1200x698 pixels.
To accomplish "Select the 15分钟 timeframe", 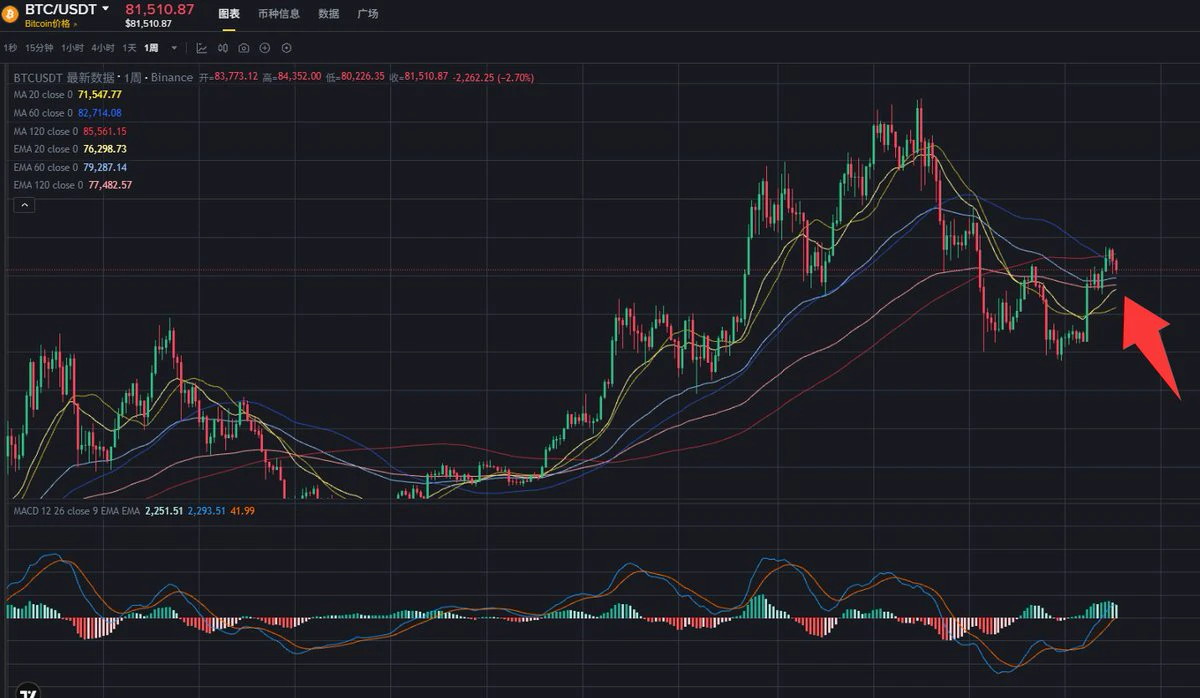I will coord(39,48).
